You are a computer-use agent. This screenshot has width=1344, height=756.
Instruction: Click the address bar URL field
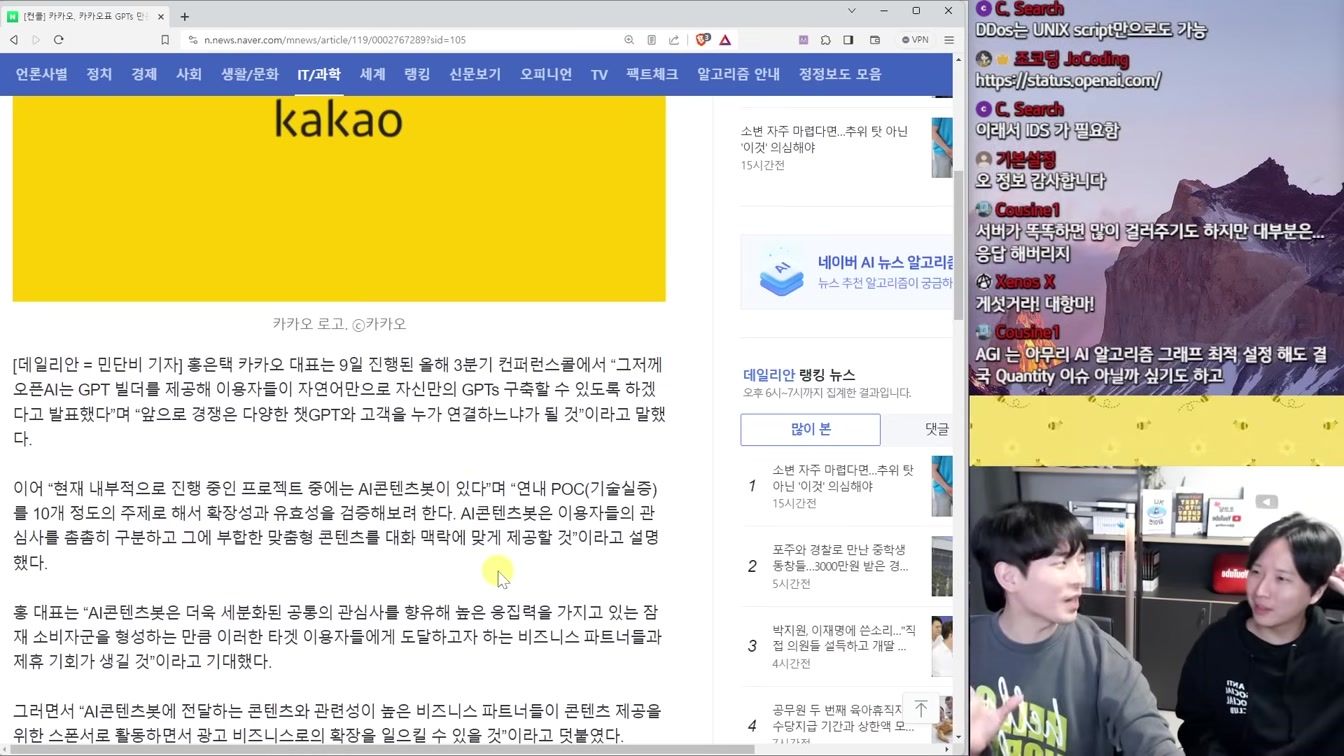click(400, 40)
